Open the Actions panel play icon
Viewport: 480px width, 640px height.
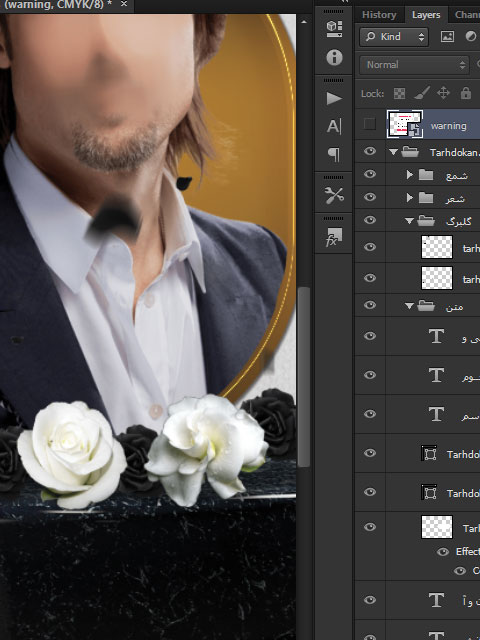[334, 98]
